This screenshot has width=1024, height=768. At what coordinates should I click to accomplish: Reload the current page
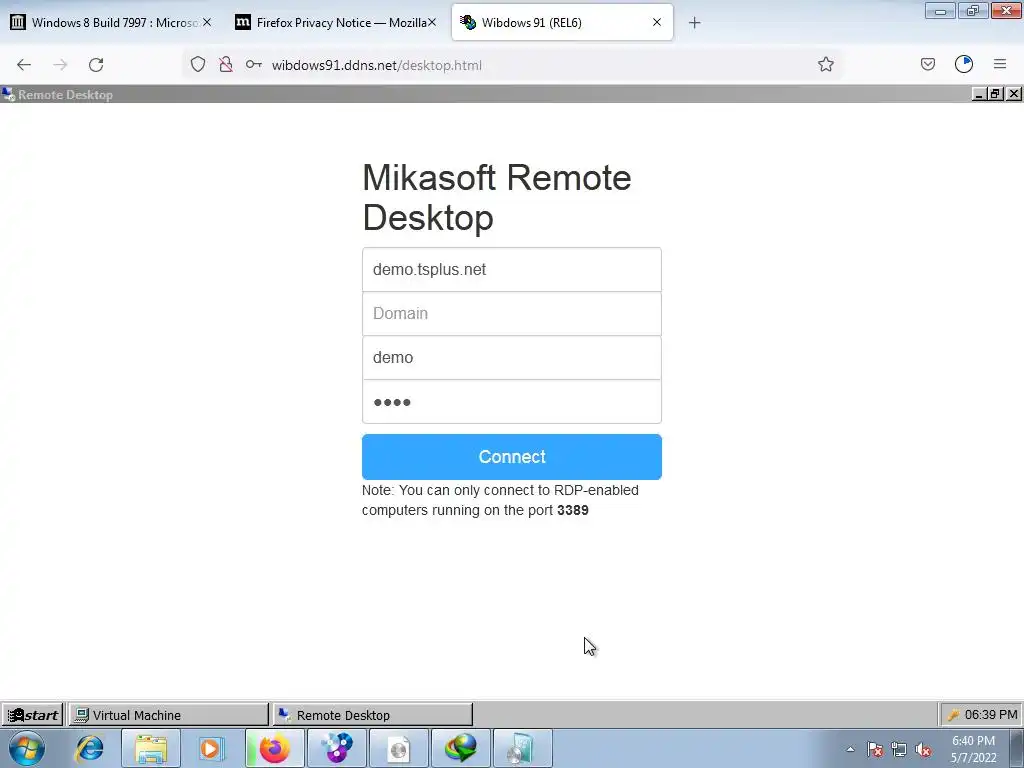pyautogui.click(x=96, y=65)
